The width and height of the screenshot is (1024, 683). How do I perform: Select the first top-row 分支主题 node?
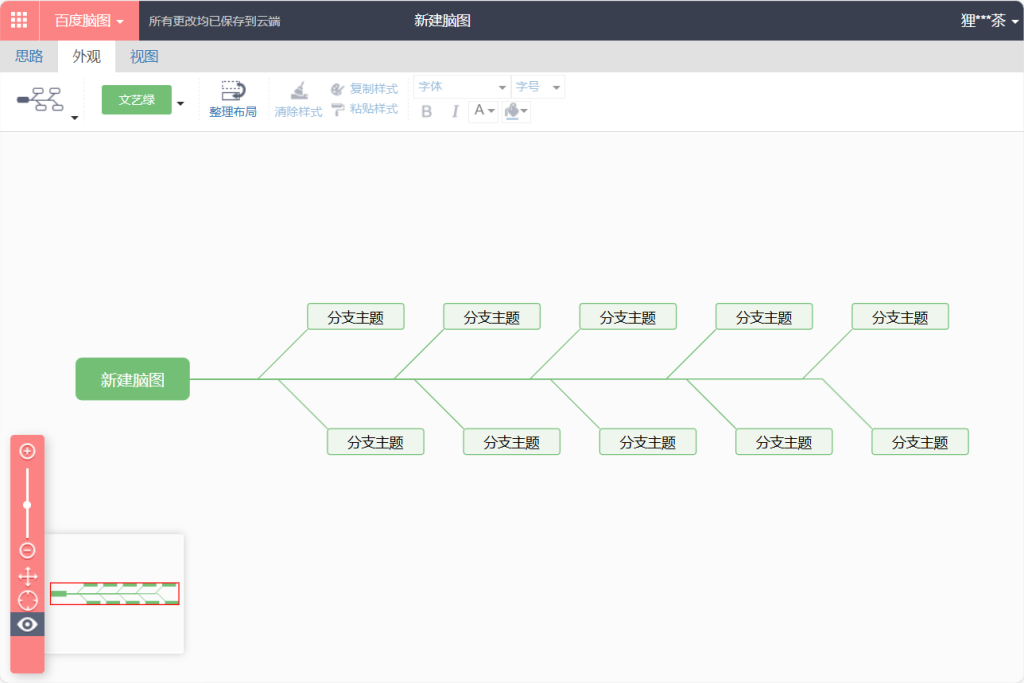(x=356, y=317)
